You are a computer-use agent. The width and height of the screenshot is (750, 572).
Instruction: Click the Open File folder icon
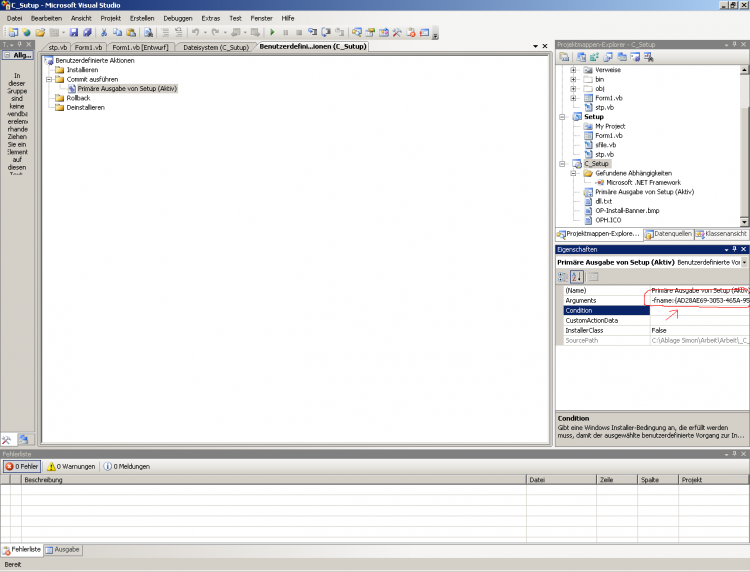click(x=40, y=33)
